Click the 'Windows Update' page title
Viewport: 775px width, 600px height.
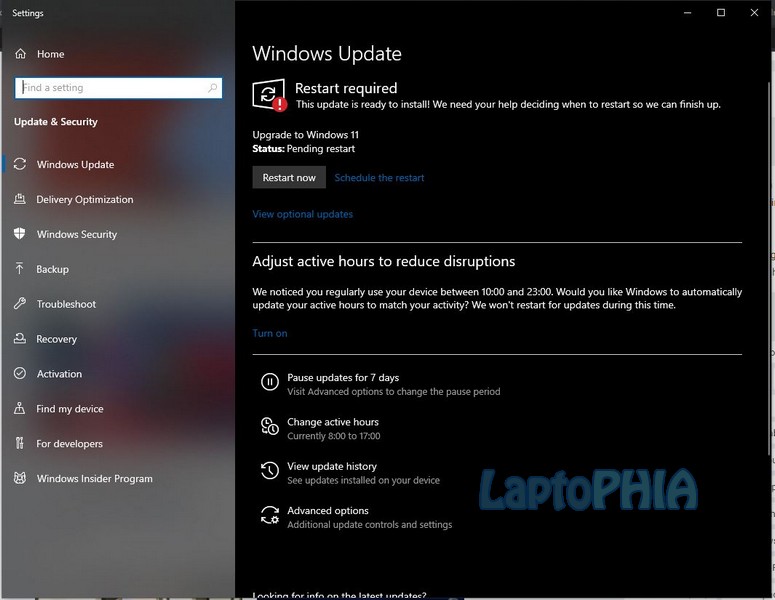[327, 53]
